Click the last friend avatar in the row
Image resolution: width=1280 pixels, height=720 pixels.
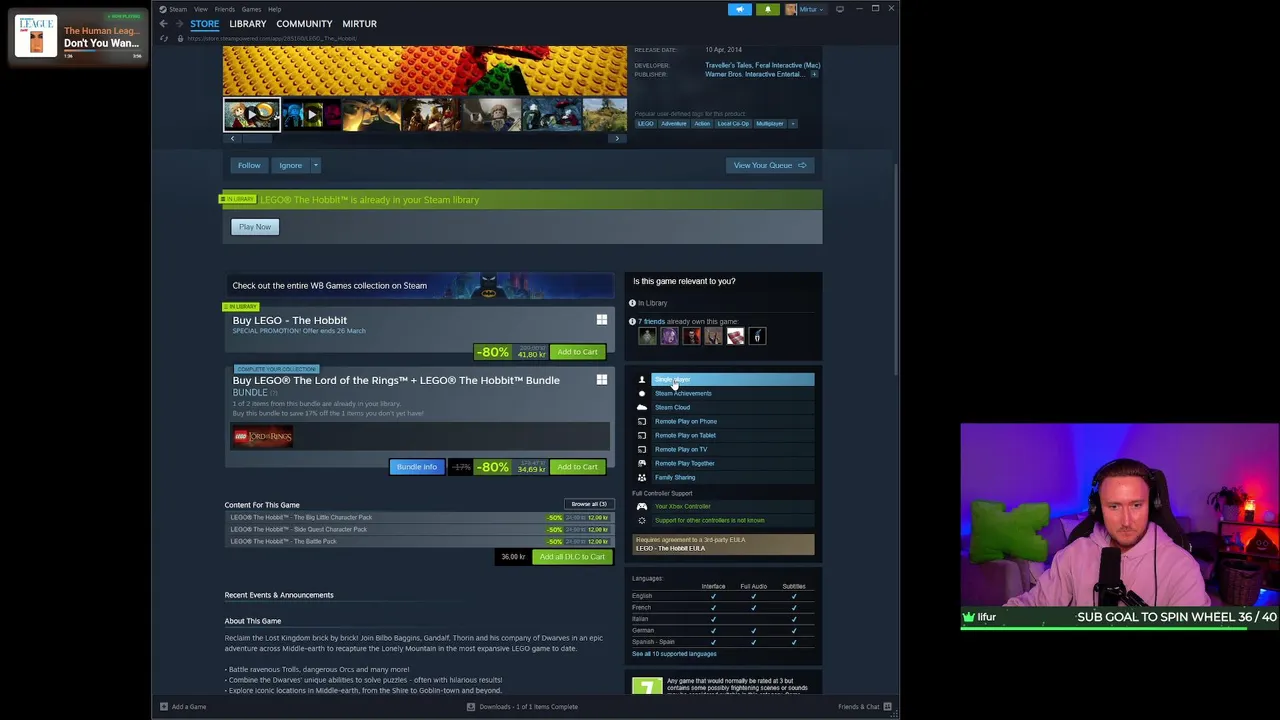(x=757, y=336)
